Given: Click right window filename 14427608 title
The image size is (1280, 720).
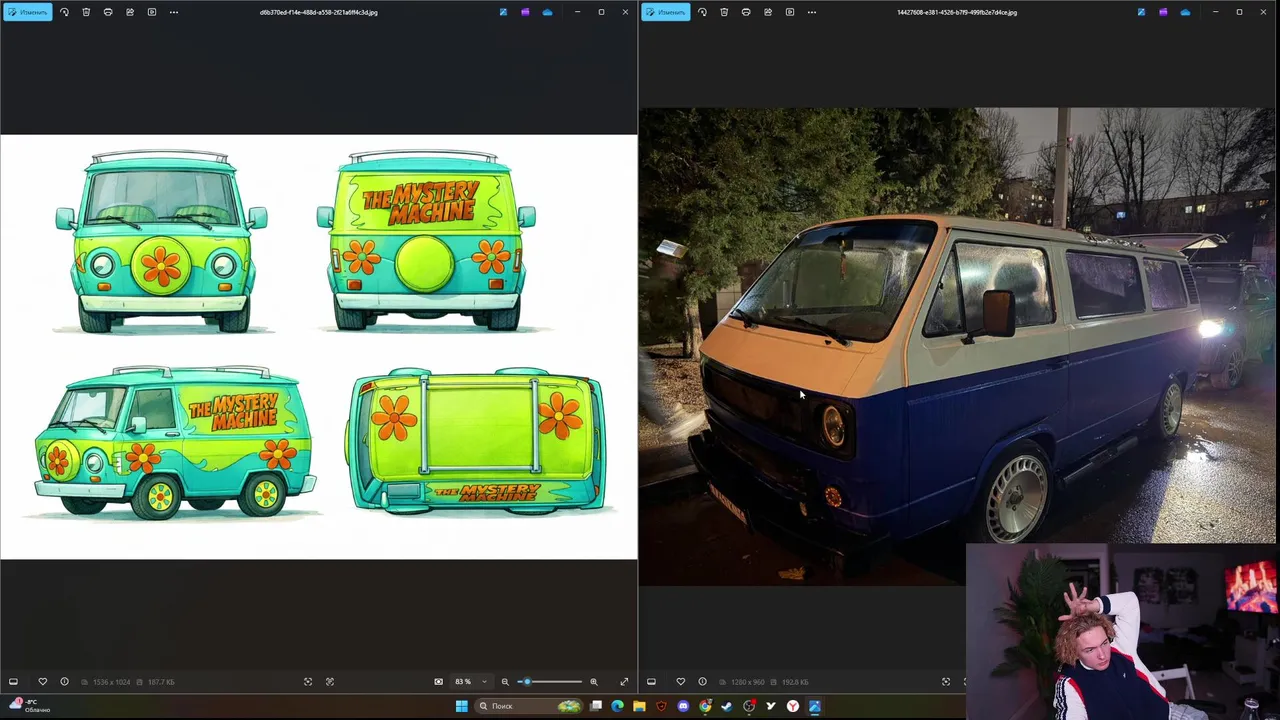Looking at the screenshot, I should point(957,12).
